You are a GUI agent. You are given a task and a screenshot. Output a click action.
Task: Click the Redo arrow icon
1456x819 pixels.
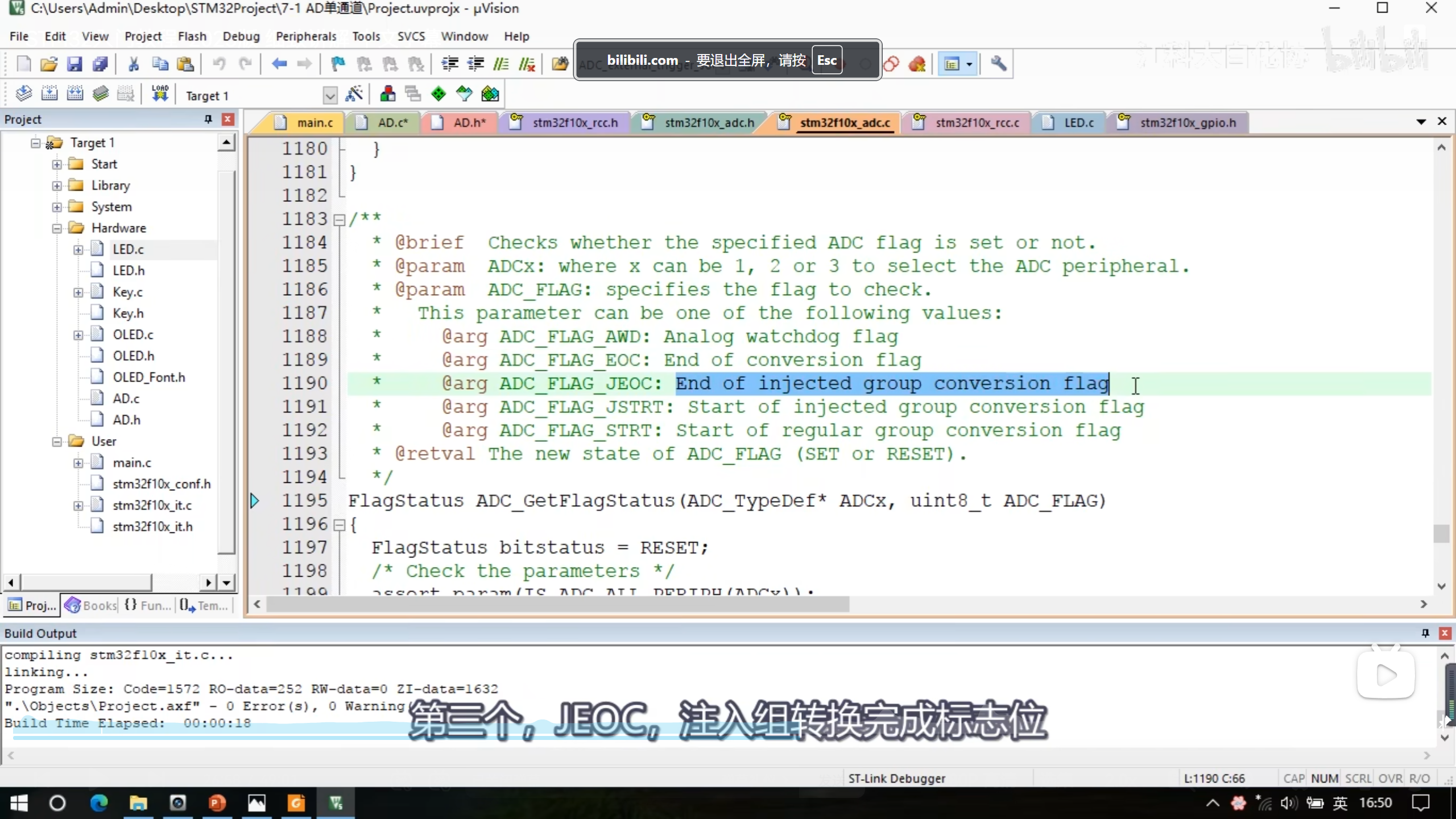245,64
